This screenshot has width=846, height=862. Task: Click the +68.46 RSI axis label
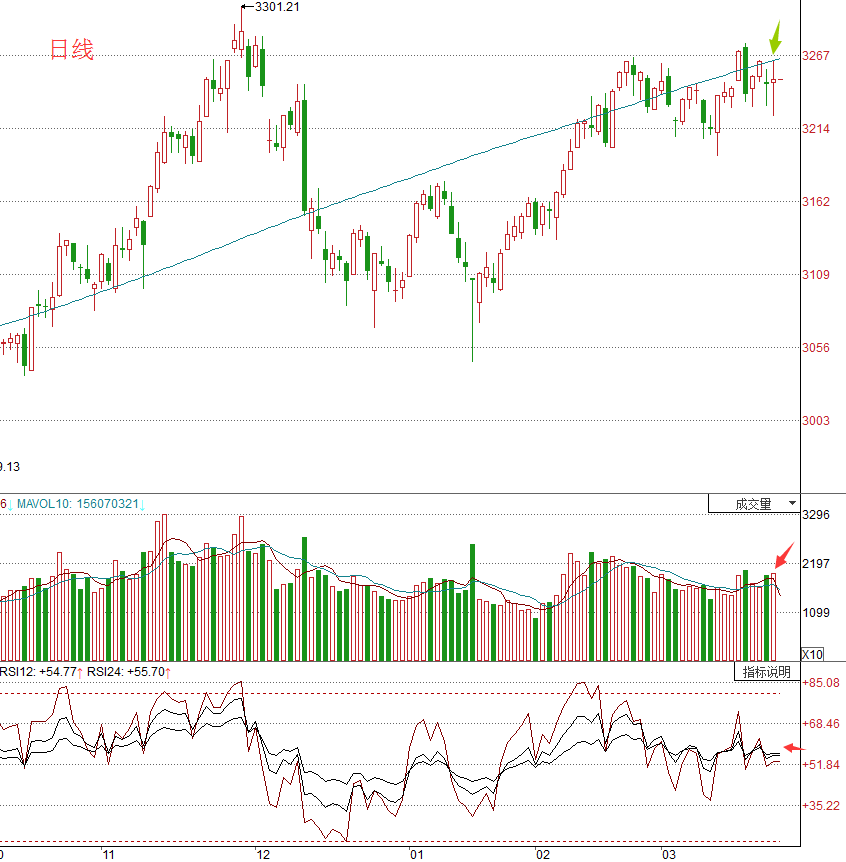tap(821, 723)
